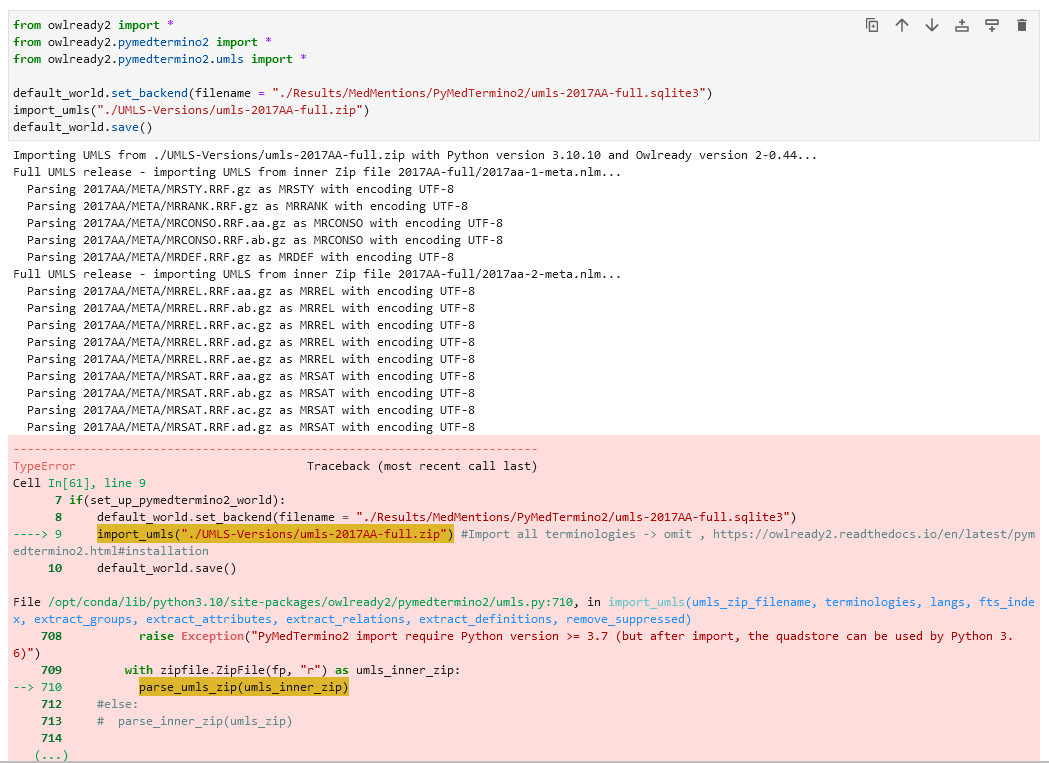The height and width of the screenshot is (763, 1049).
Task: Open the owlready2.readthedocs.io URL in traceback
Action: pyautogui.click(x=860, y=534)
